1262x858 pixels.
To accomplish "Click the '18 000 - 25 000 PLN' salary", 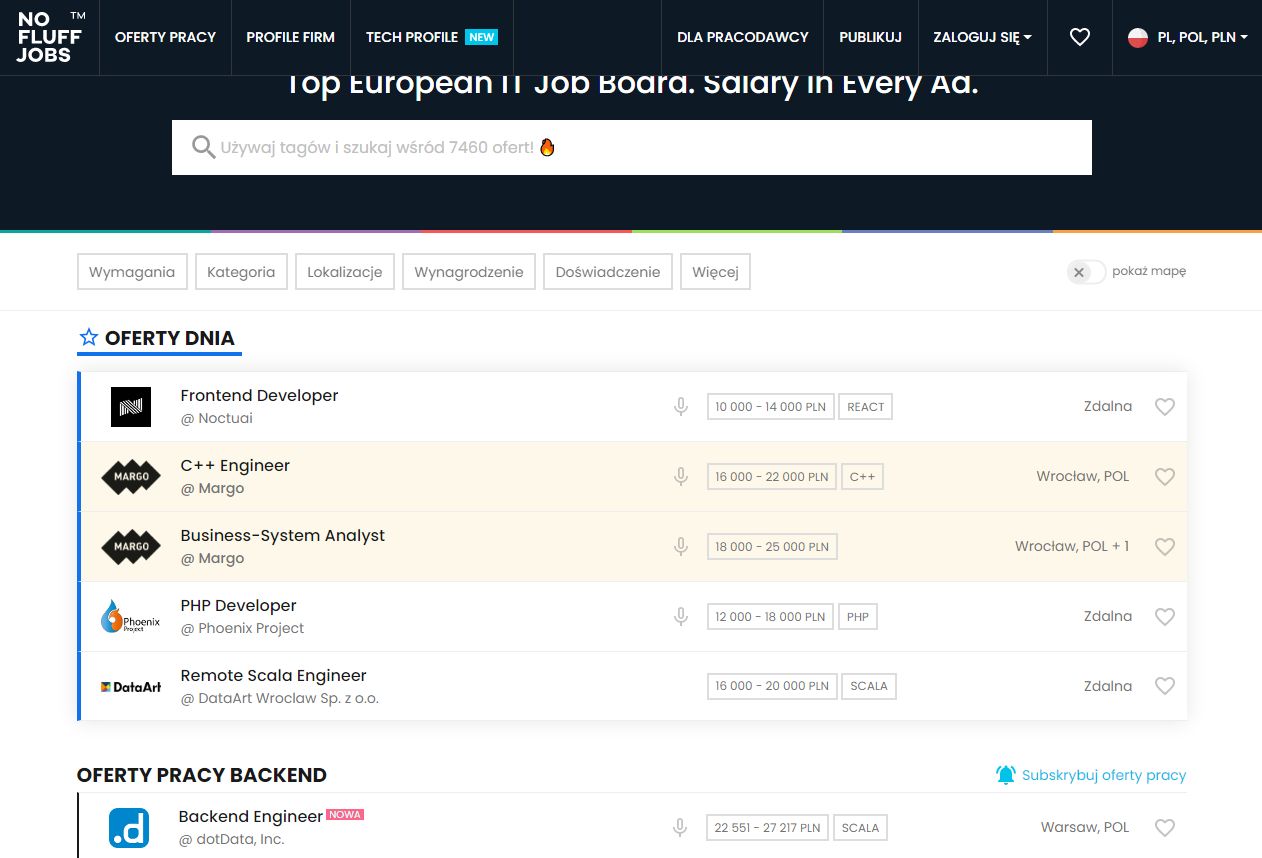I will tap(772, 547).
